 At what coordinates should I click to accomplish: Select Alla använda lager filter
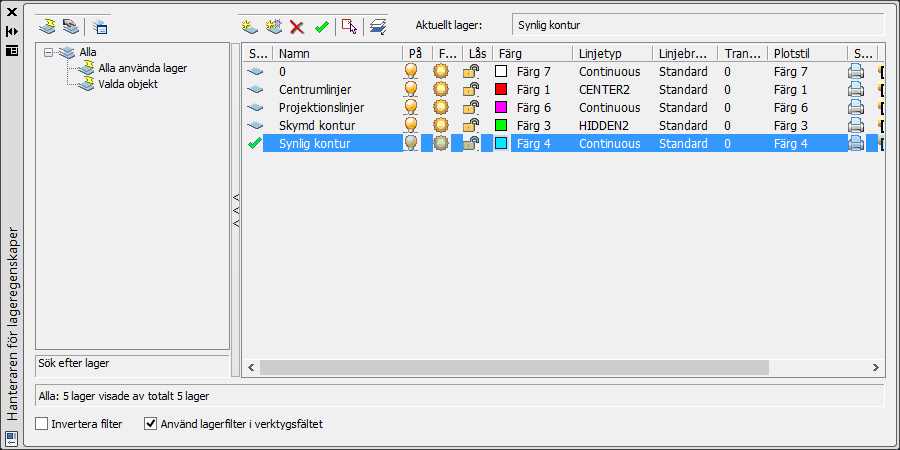pyautogui.click(x=142, y=68)
